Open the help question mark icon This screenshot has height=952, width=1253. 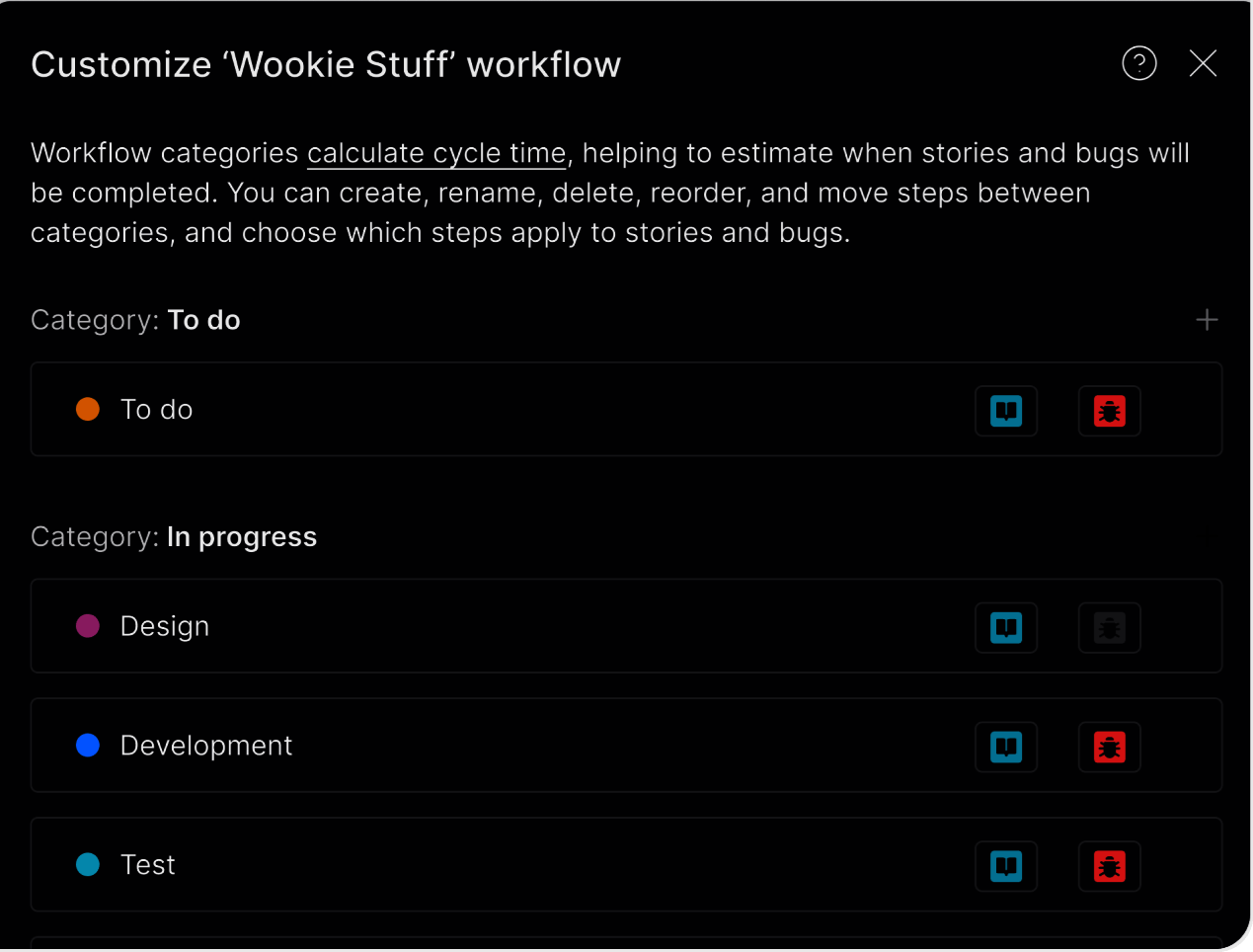point(1139,64)
